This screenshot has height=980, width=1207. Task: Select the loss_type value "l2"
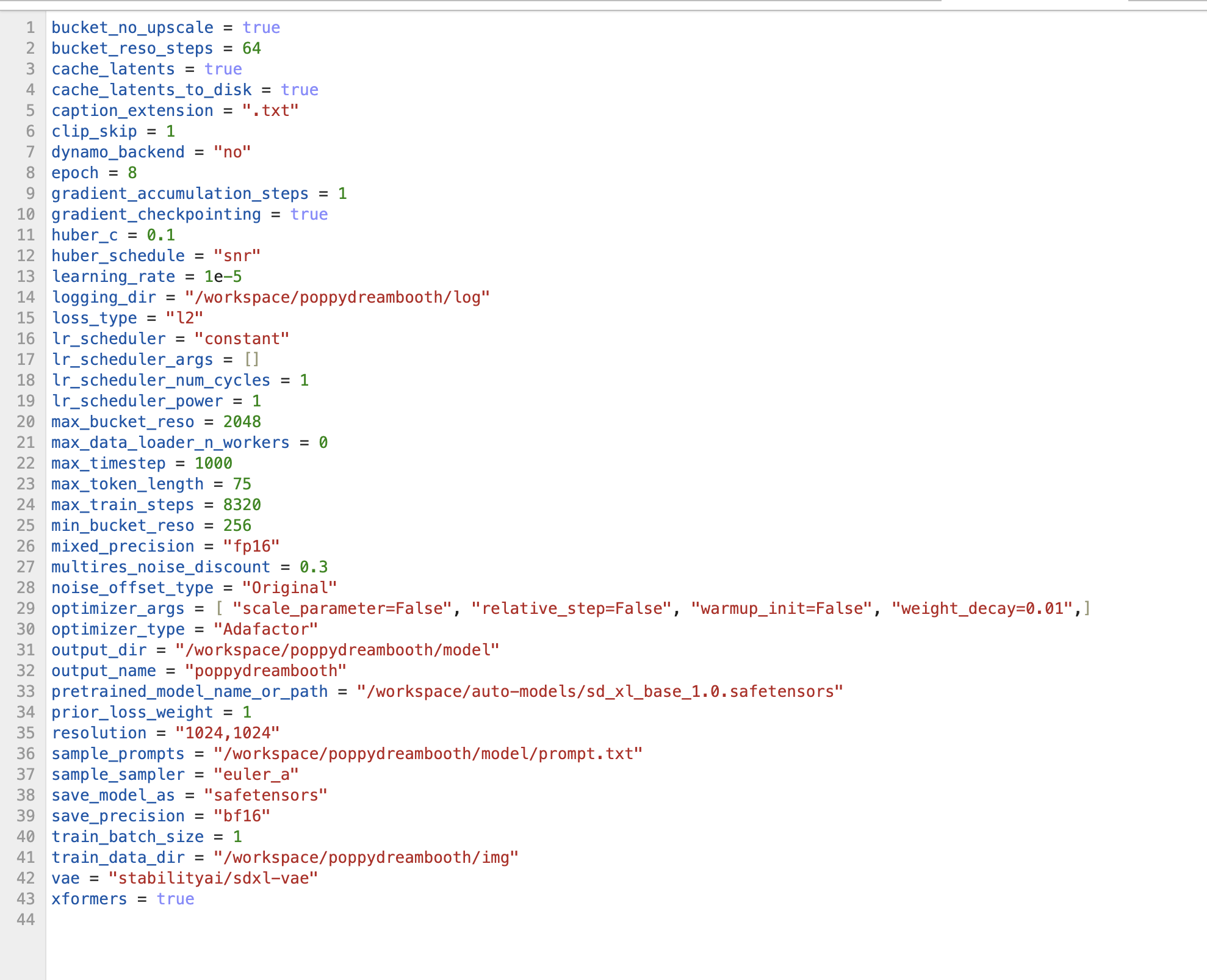point(185,318)
